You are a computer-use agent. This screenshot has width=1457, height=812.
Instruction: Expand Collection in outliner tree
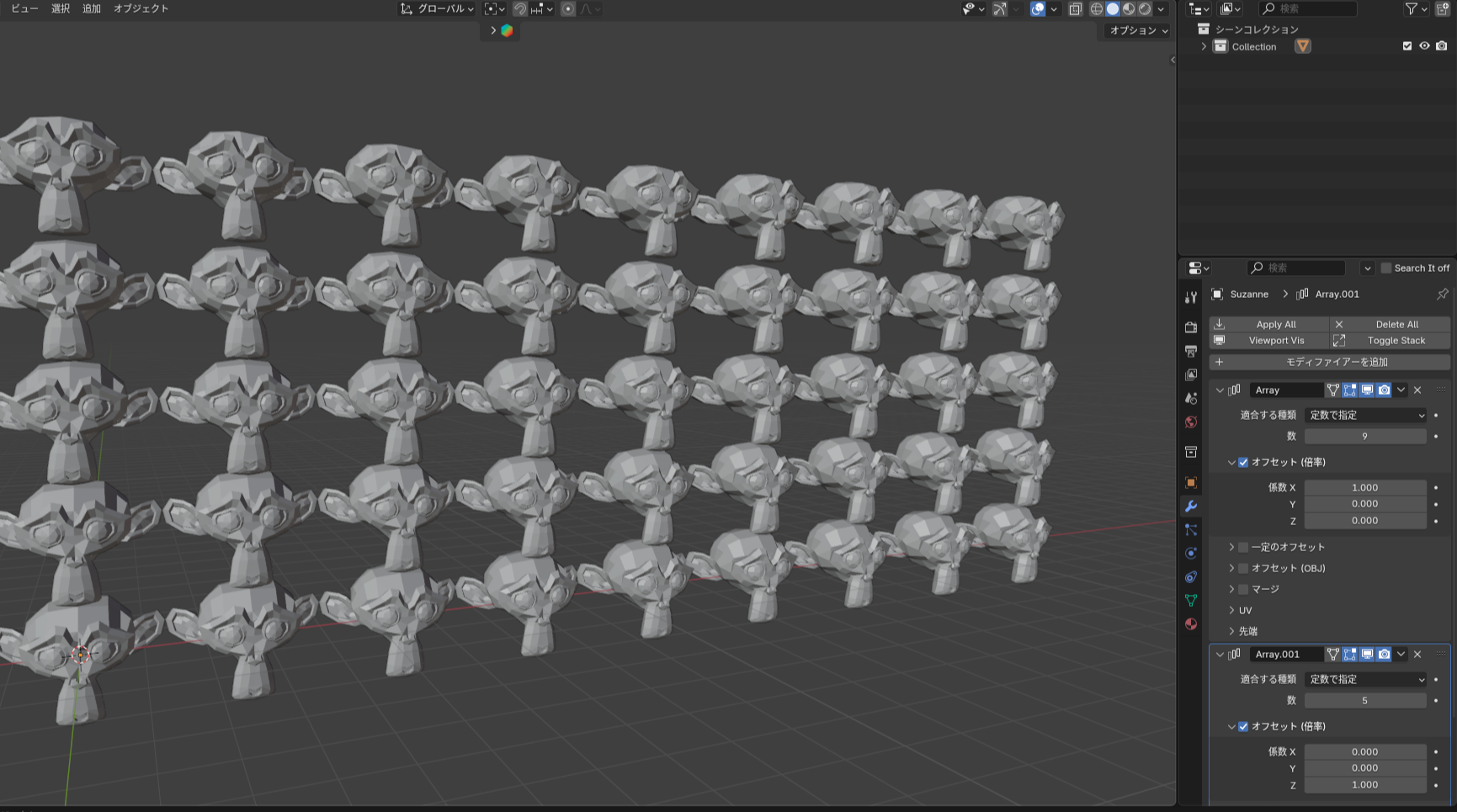pyautogui.click(x=1204, y=46)
